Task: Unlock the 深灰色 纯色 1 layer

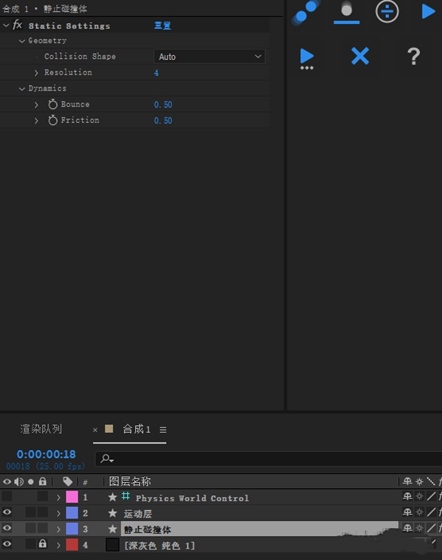Action: click(42, 544)
